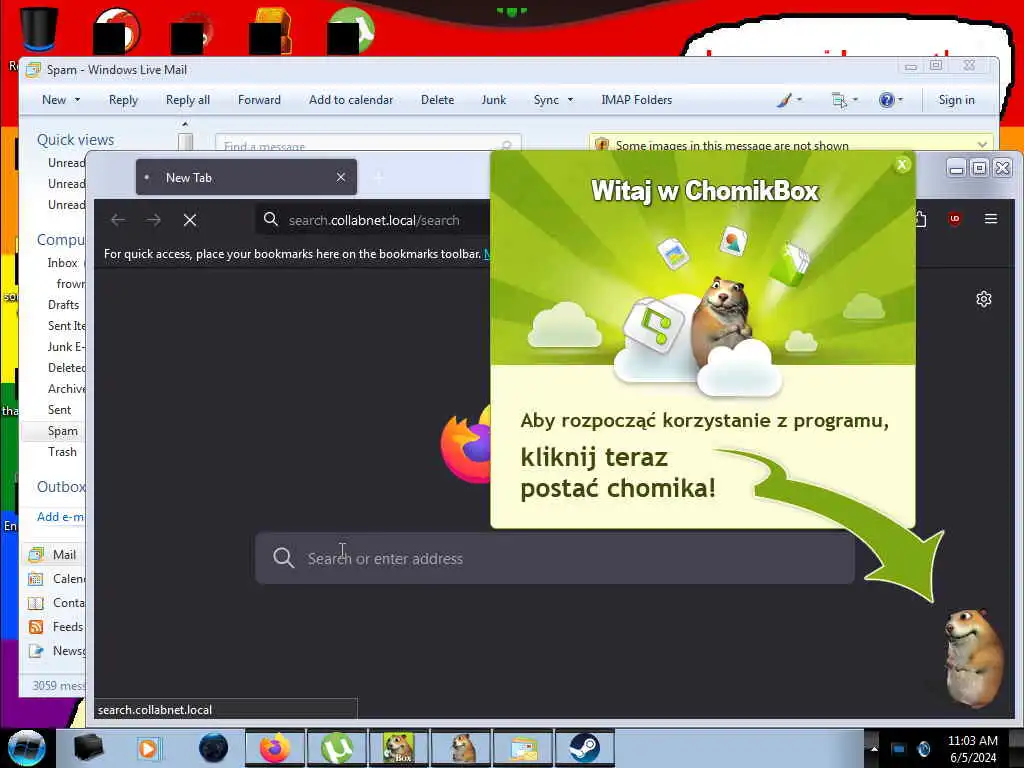Click the Outbox header
This screenshot has width=1024, height=768.
tap(61, 487)
